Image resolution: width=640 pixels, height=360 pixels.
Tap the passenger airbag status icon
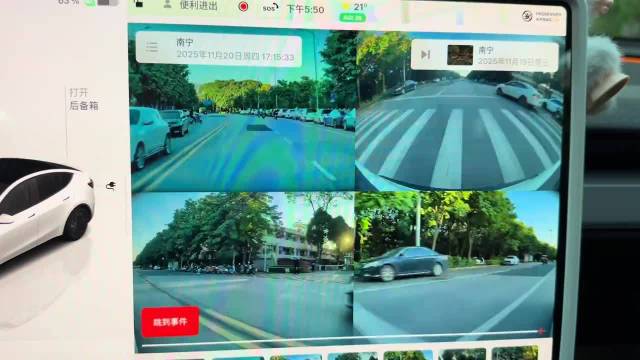coord(542,16)
